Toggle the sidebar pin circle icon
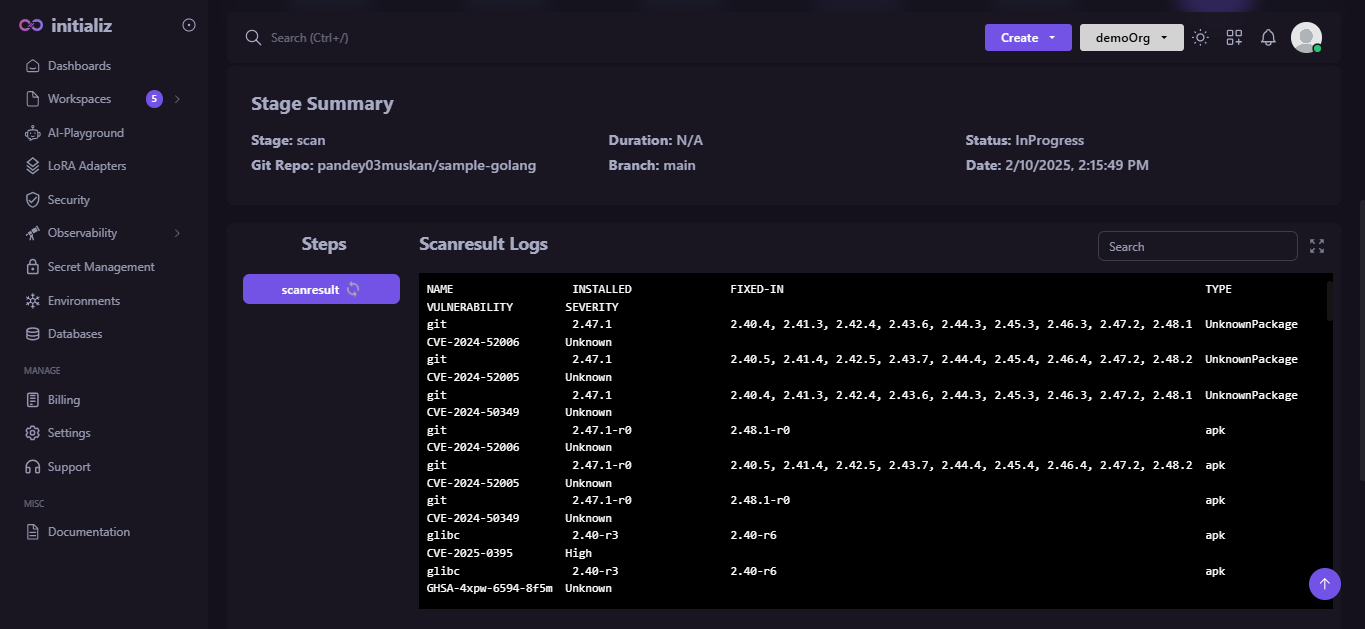The height and width of the screenshot is (629, 1365). 189,25
